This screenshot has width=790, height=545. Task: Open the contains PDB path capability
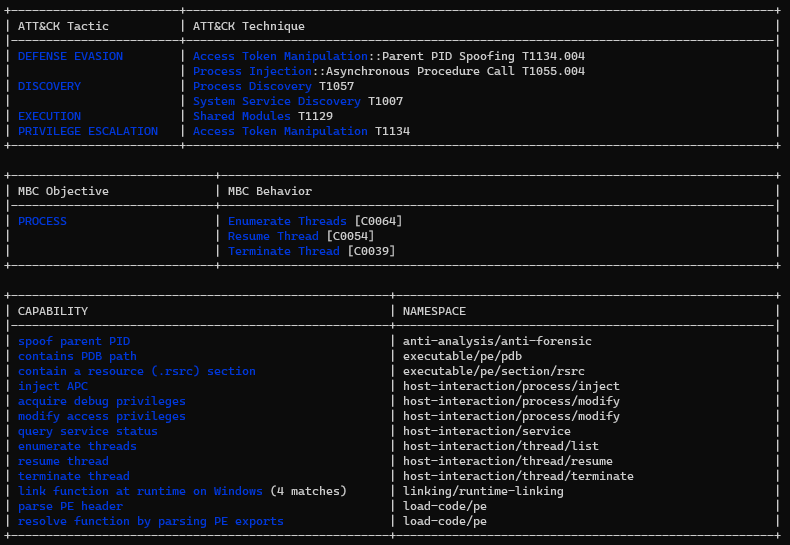point(77,356)
